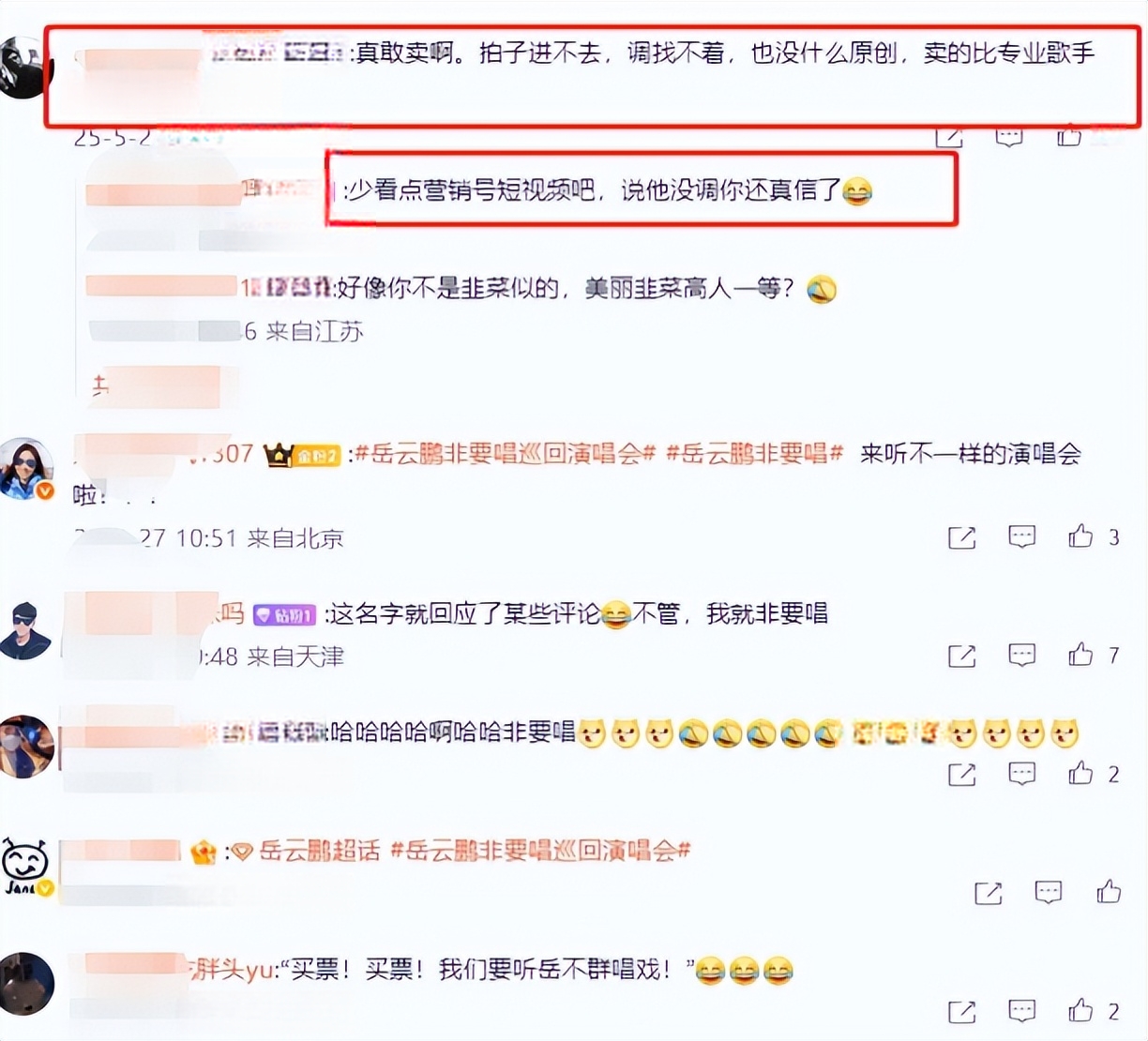Like the 买票！买票！ comment
The image size is (1148, 1041).
tap(1080, 1010)
